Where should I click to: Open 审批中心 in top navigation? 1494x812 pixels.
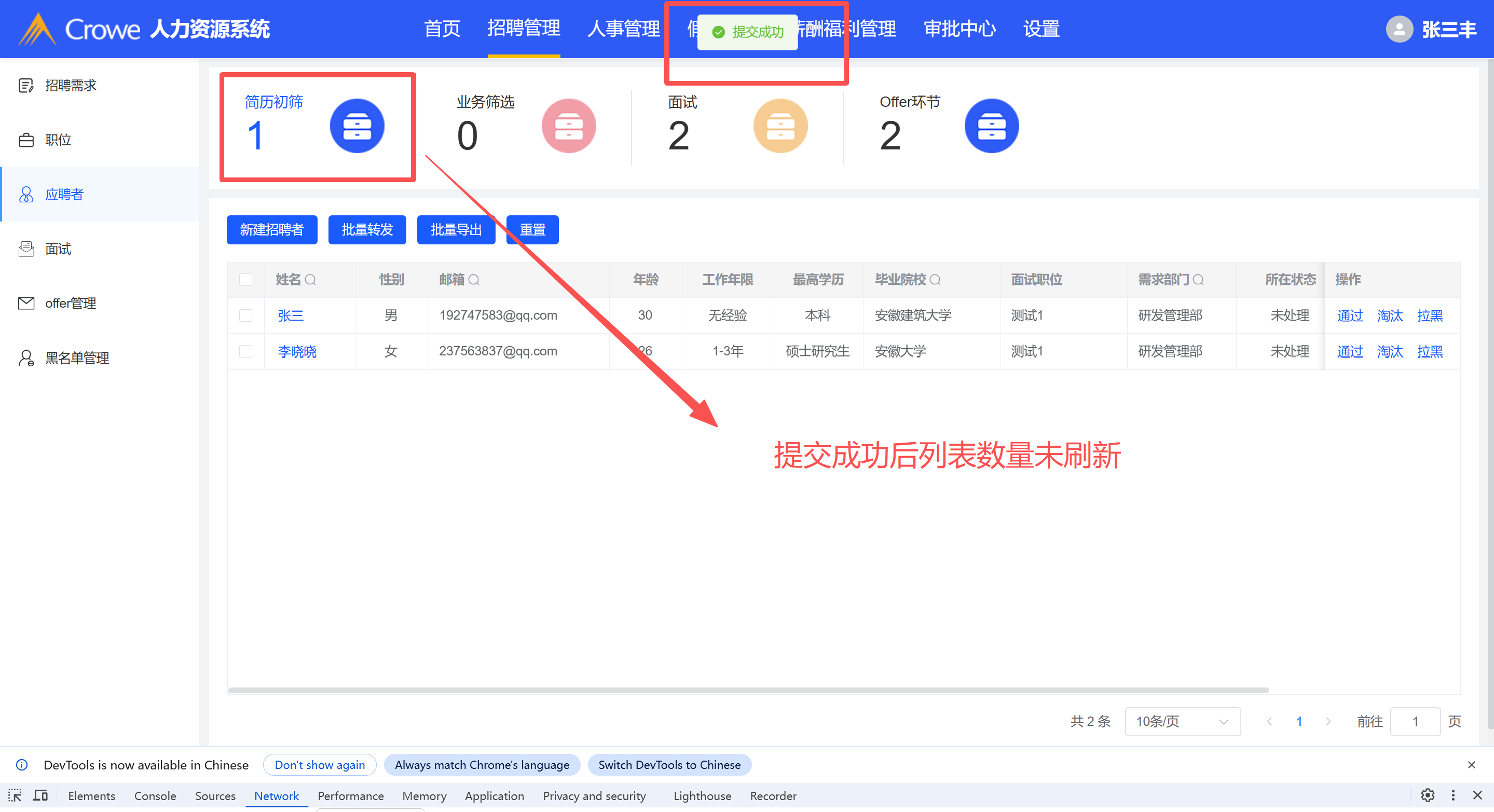click(x=960, y=29)
